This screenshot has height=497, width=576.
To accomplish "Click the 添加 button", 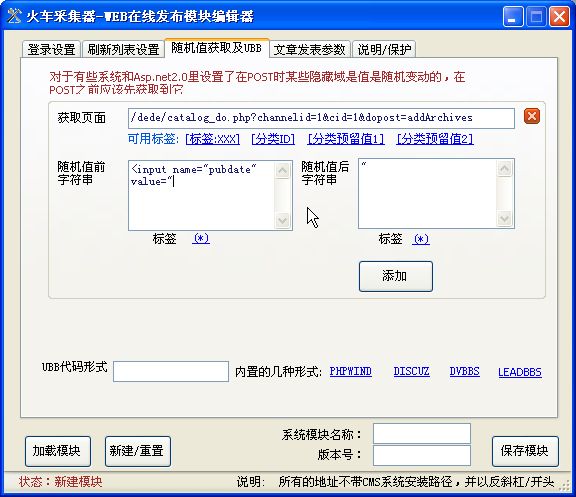I will (396, 276).
